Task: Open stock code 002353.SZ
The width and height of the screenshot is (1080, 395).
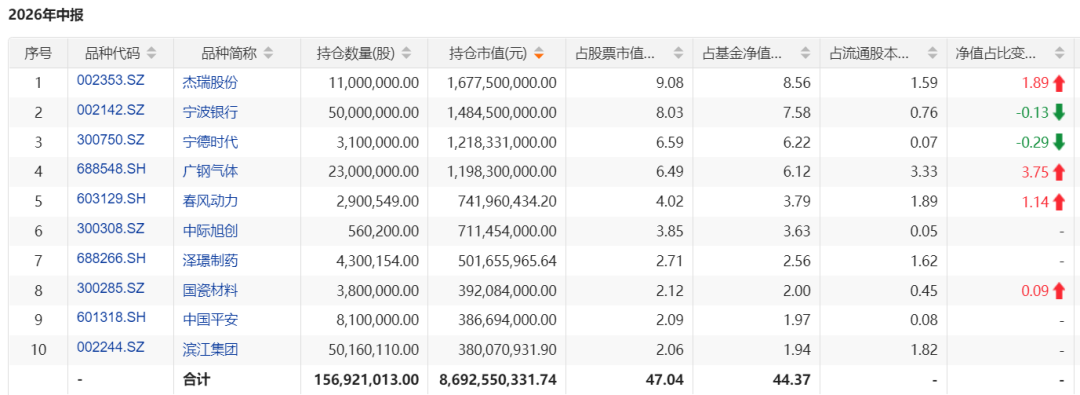Action: click(x=111, y=81)
